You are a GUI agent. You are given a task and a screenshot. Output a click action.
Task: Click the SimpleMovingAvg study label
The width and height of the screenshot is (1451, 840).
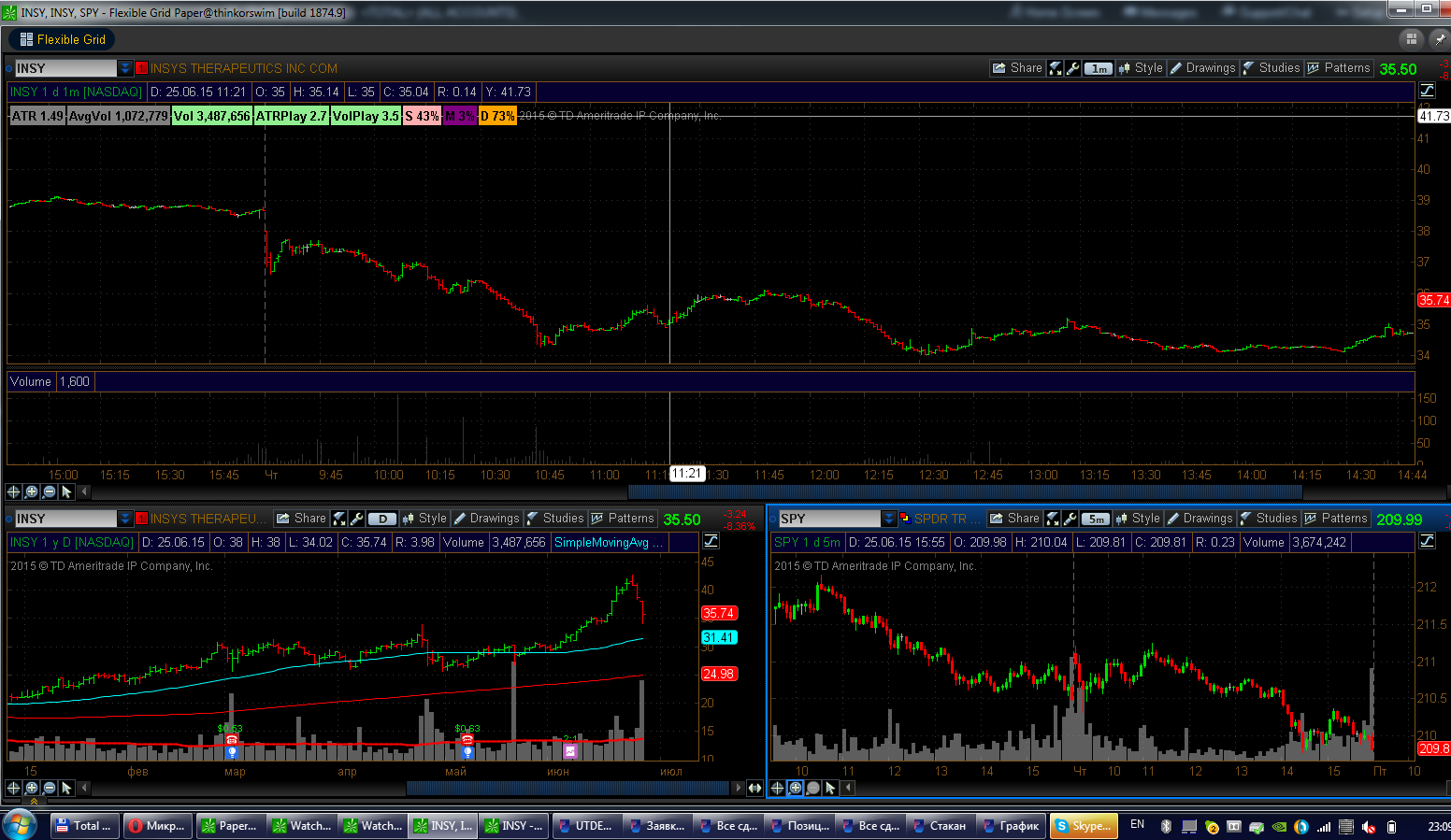[608, 542]
